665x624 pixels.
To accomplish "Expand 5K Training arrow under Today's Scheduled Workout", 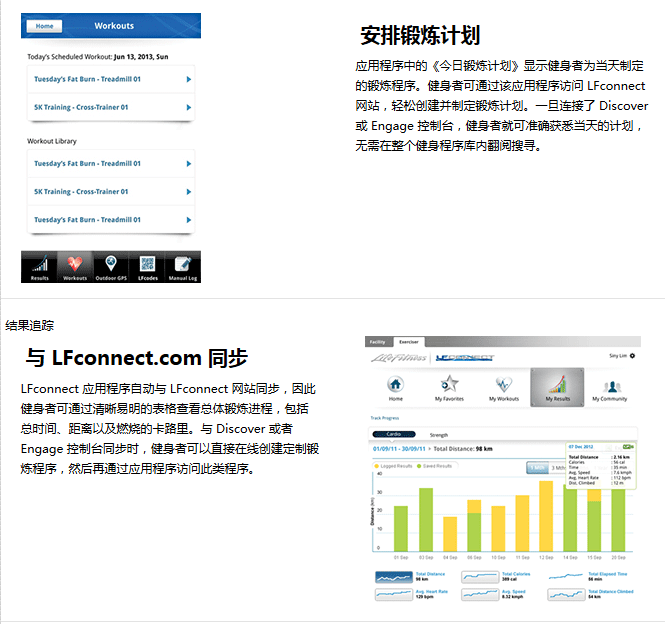I will (189, 107).
